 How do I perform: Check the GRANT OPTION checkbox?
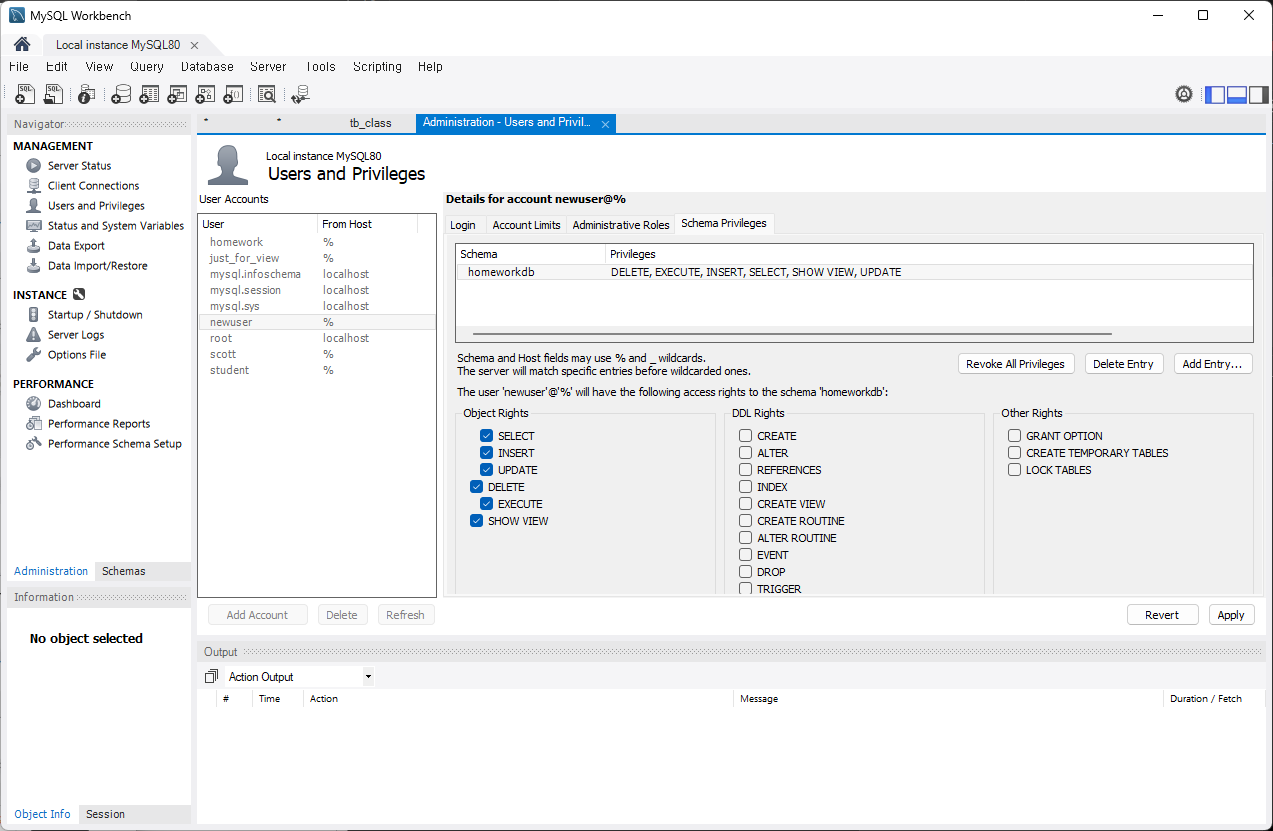tap(1015, 436)
